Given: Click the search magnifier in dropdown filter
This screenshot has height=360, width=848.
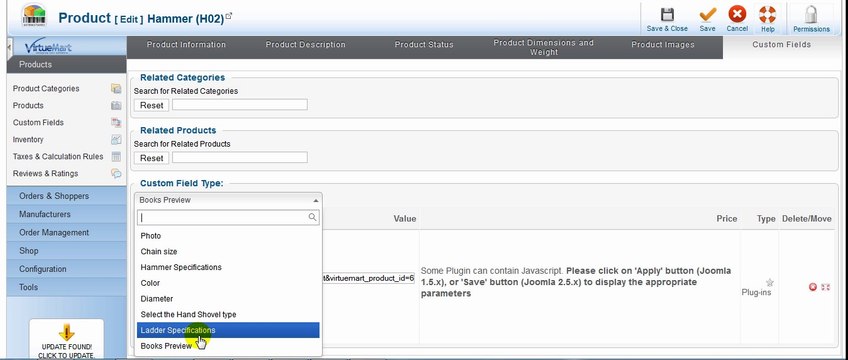Looking at the screenshot, I should [x=312, y=217].
